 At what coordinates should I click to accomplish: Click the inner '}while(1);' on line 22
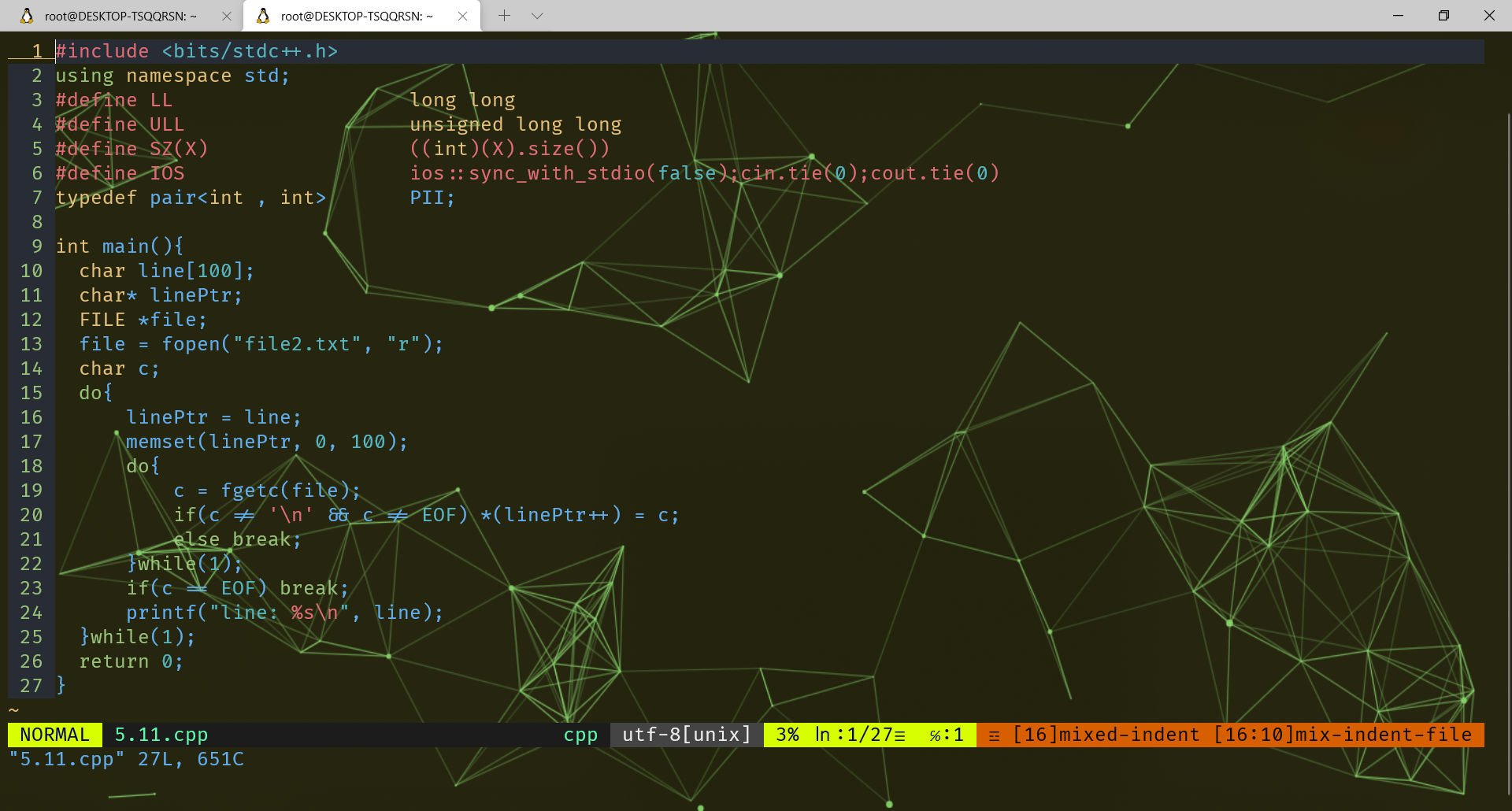185,564
